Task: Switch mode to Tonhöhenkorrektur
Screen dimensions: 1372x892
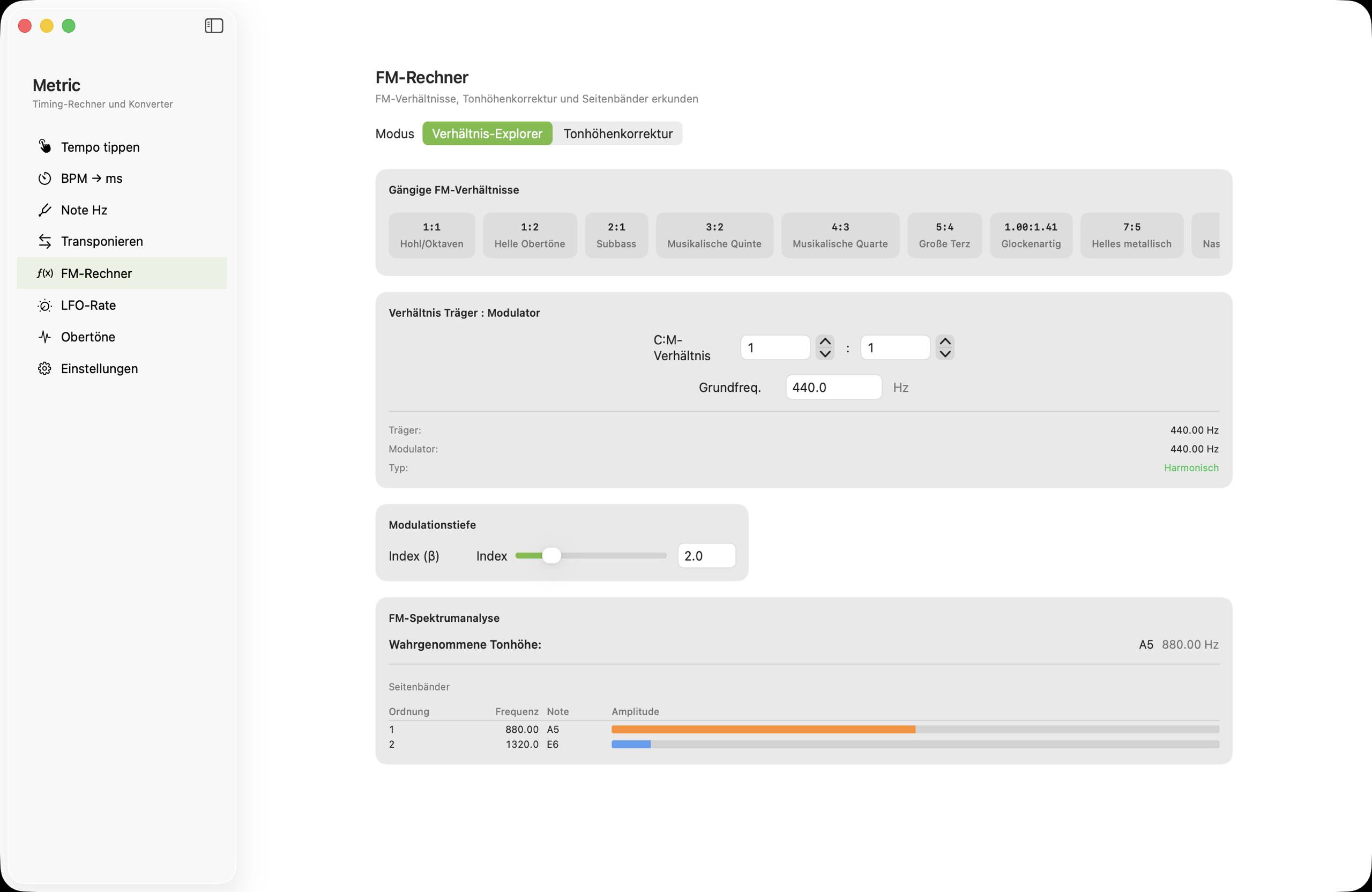Action: 617,134
